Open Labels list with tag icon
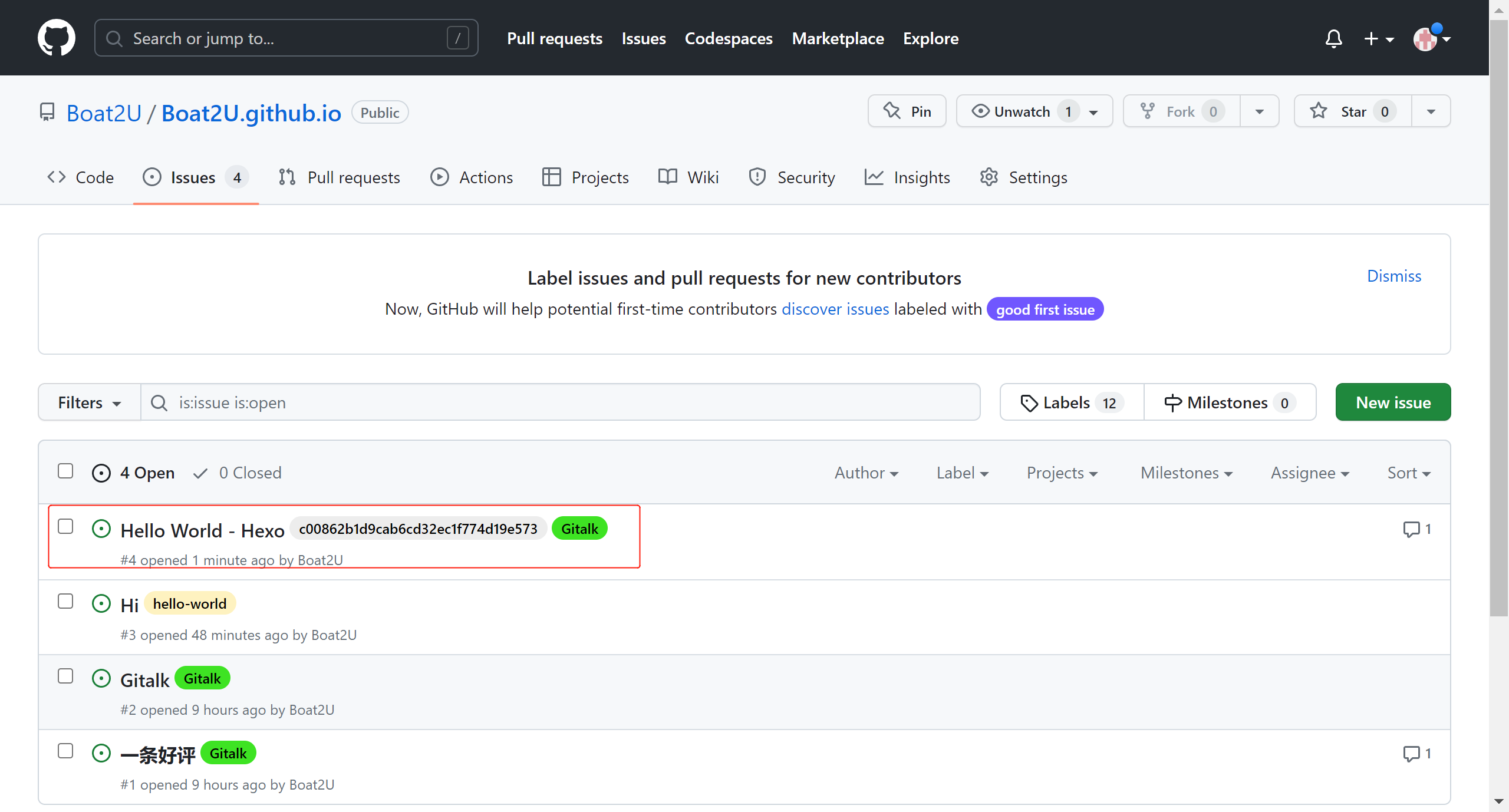 pyautogui.click(x=1072, y=402)
